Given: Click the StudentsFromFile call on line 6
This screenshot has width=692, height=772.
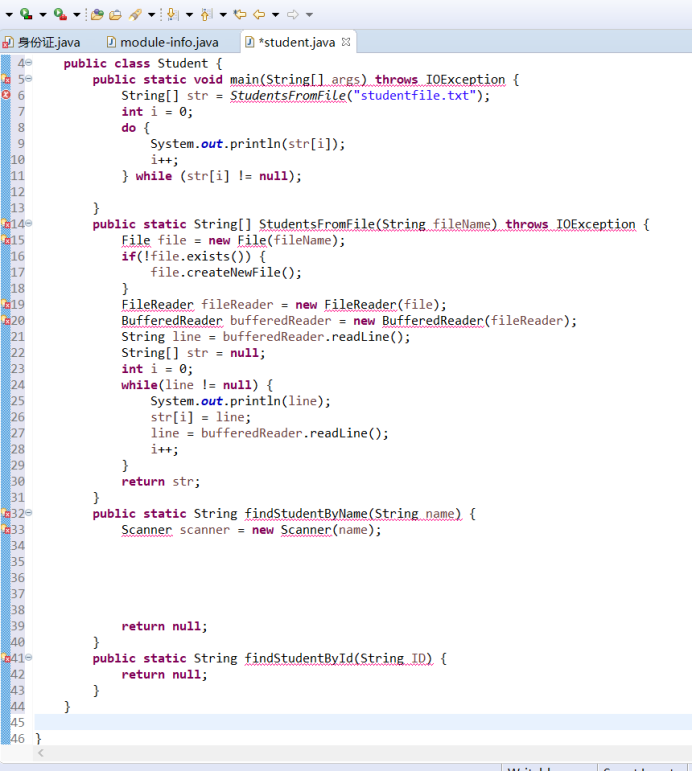Looking at the screenshot, I should [288, 96].
